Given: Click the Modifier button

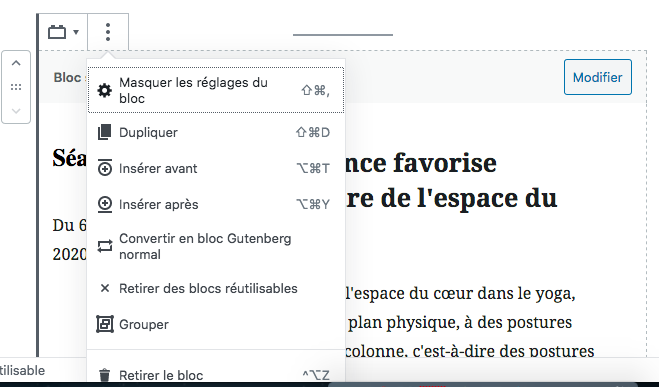Looking at the screenshot, I should click(x=598, y=77).
